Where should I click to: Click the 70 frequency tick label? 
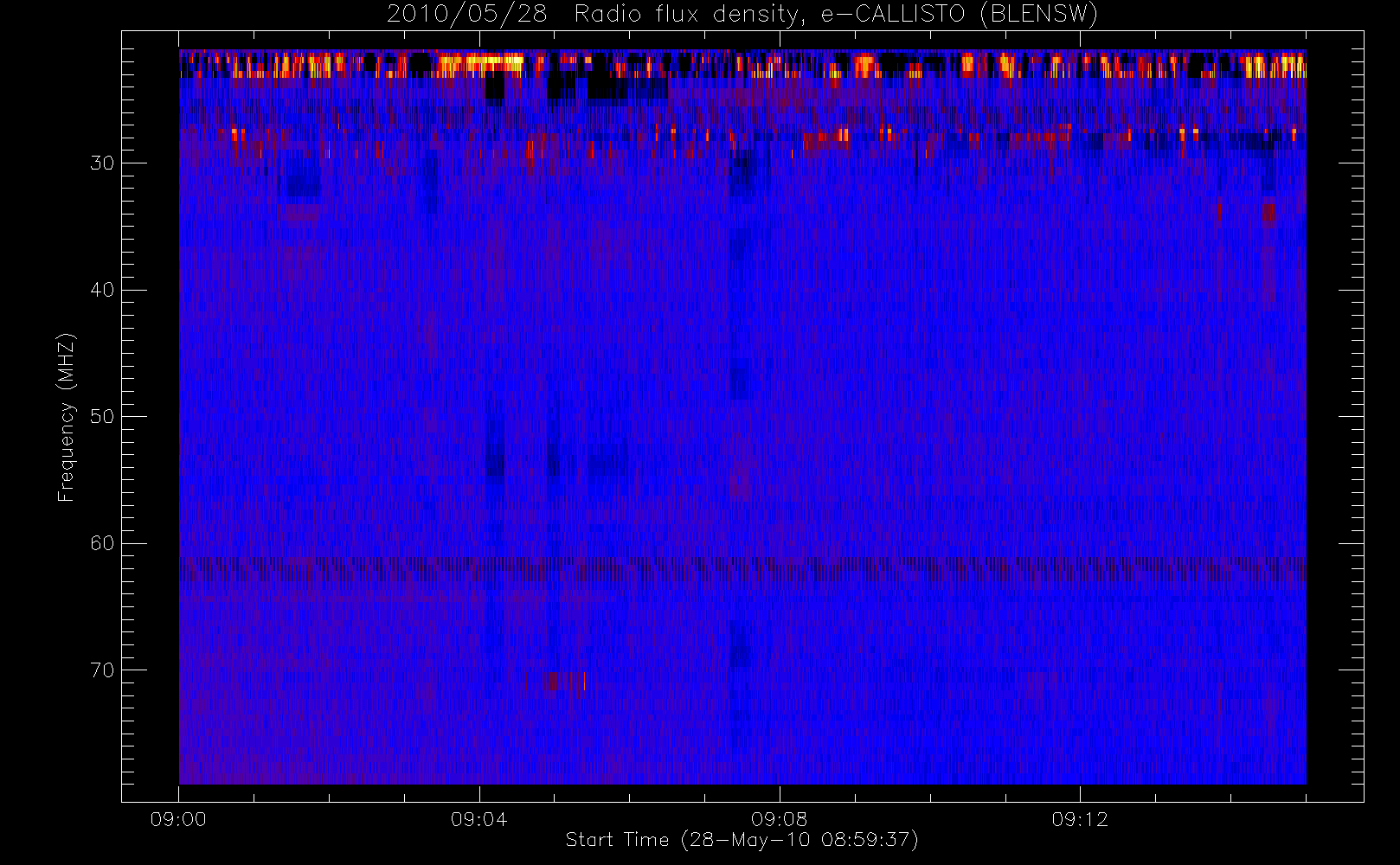point(102,670)
